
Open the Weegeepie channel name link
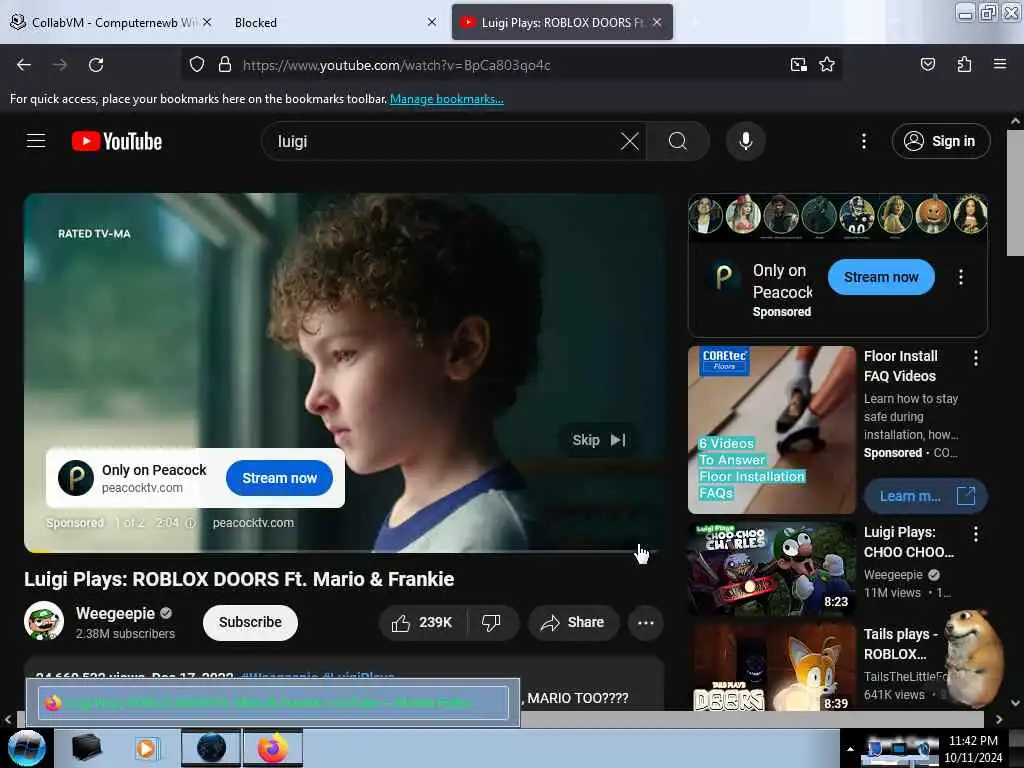tap(115, 613)
